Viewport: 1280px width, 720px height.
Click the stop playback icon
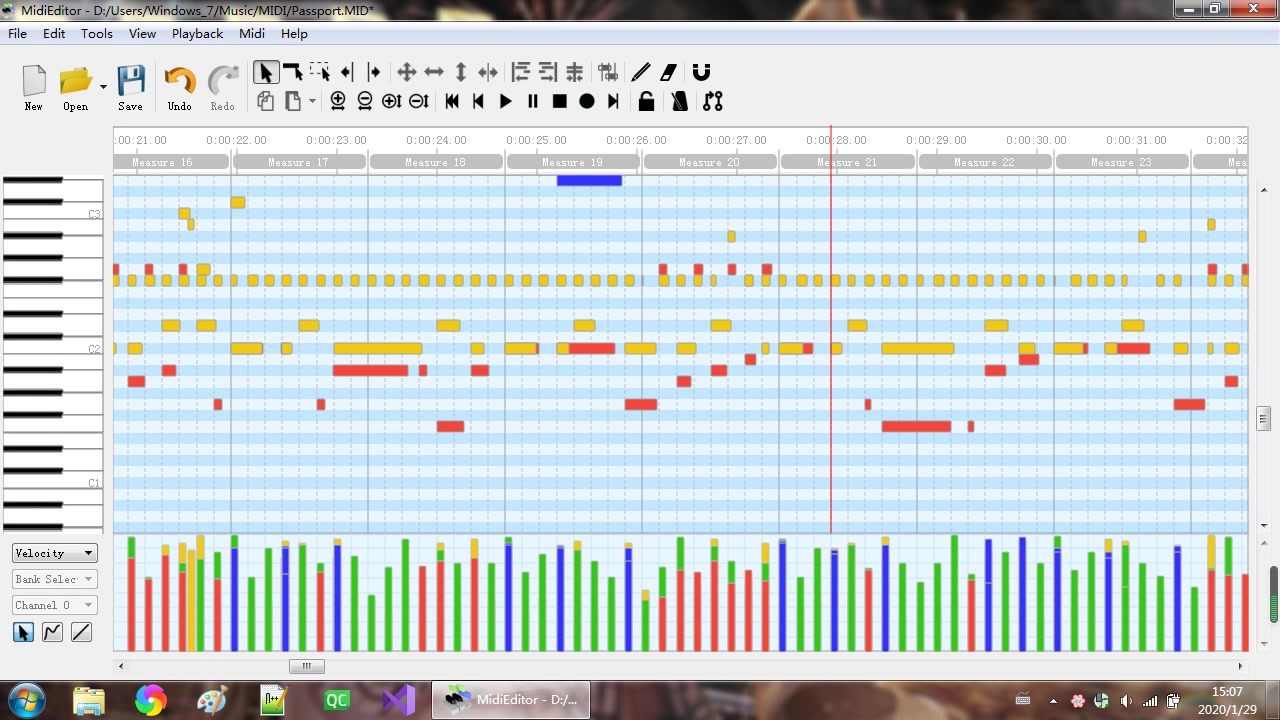tap(560, 101)
